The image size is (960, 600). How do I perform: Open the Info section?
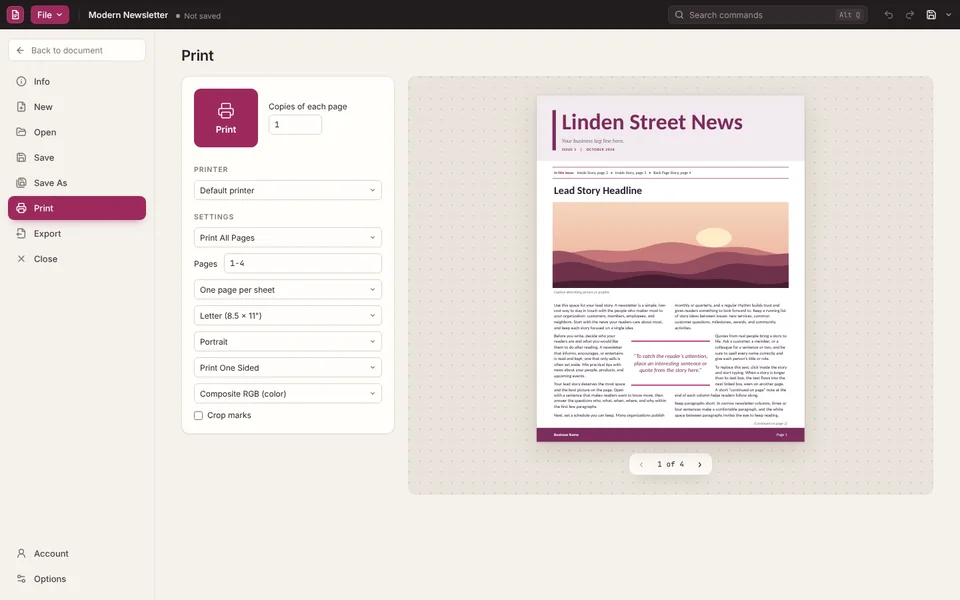[x=77, y=81]
